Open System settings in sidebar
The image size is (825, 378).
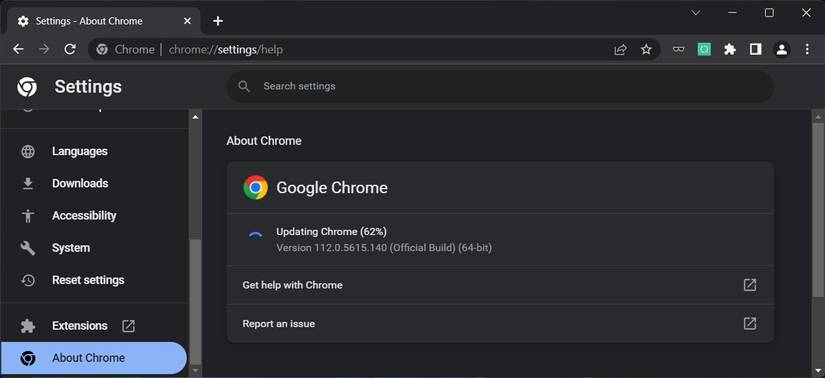click(x=95, y=248)
